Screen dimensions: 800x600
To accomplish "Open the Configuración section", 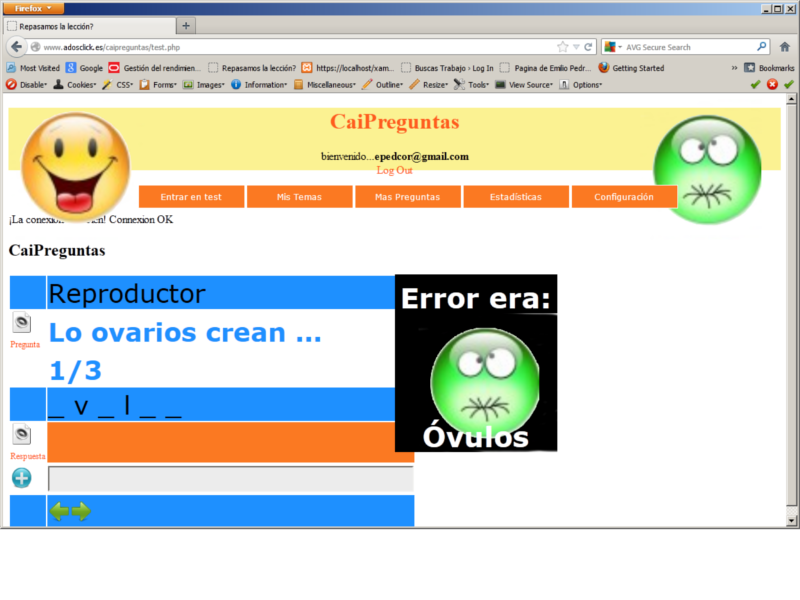I will point(624,197).
